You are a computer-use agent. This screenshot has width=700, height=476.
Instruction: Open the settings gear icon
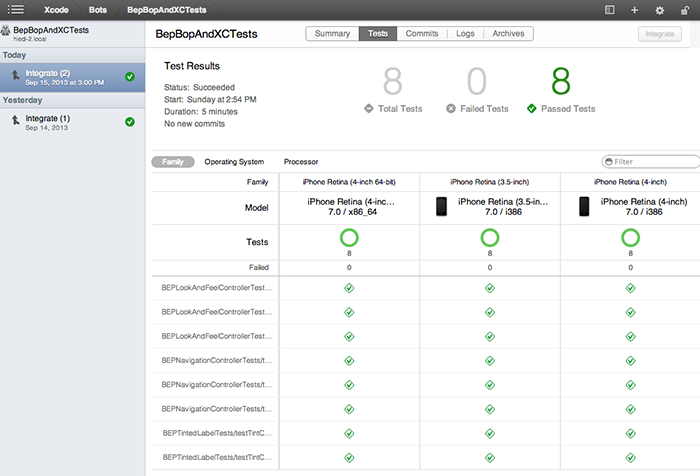pos(659,10)
